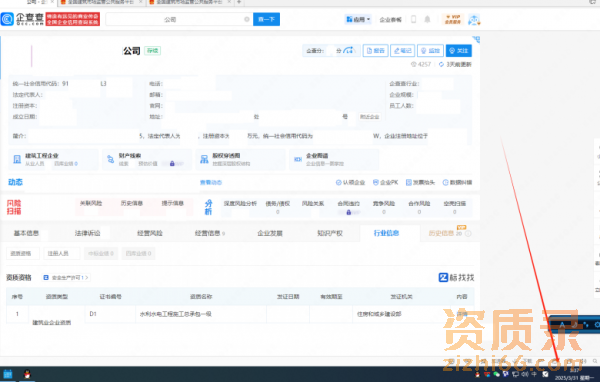The width and height of the screenshot is (600, 382).
Task: Open the VIP 会员服务 menu
Action: point(453,19)
